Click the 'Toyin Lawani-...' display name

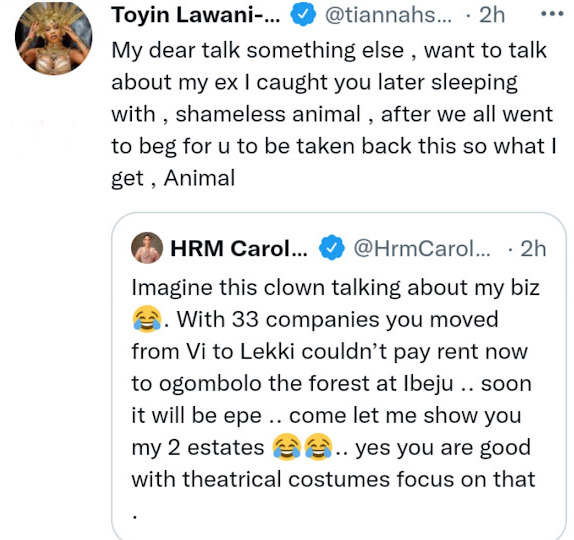(196, 15)
